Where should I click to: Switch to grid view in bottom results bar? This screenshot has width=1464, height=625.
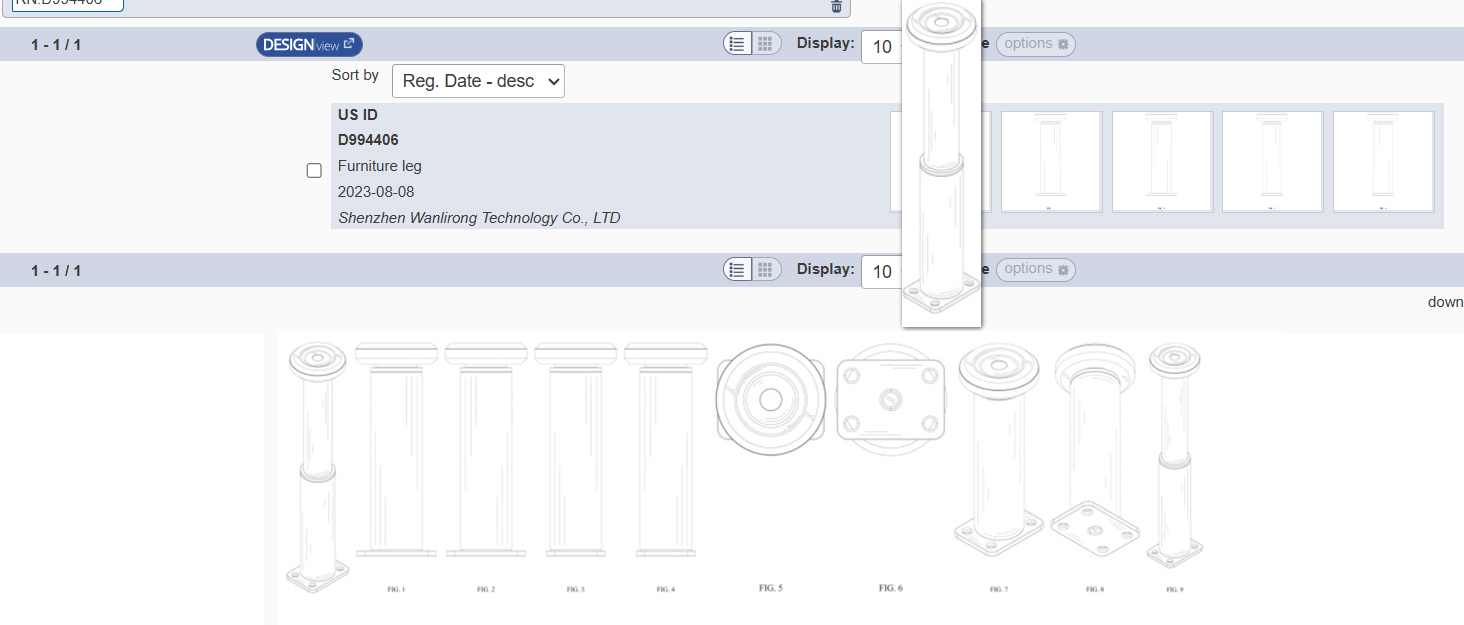coord(766,269)
